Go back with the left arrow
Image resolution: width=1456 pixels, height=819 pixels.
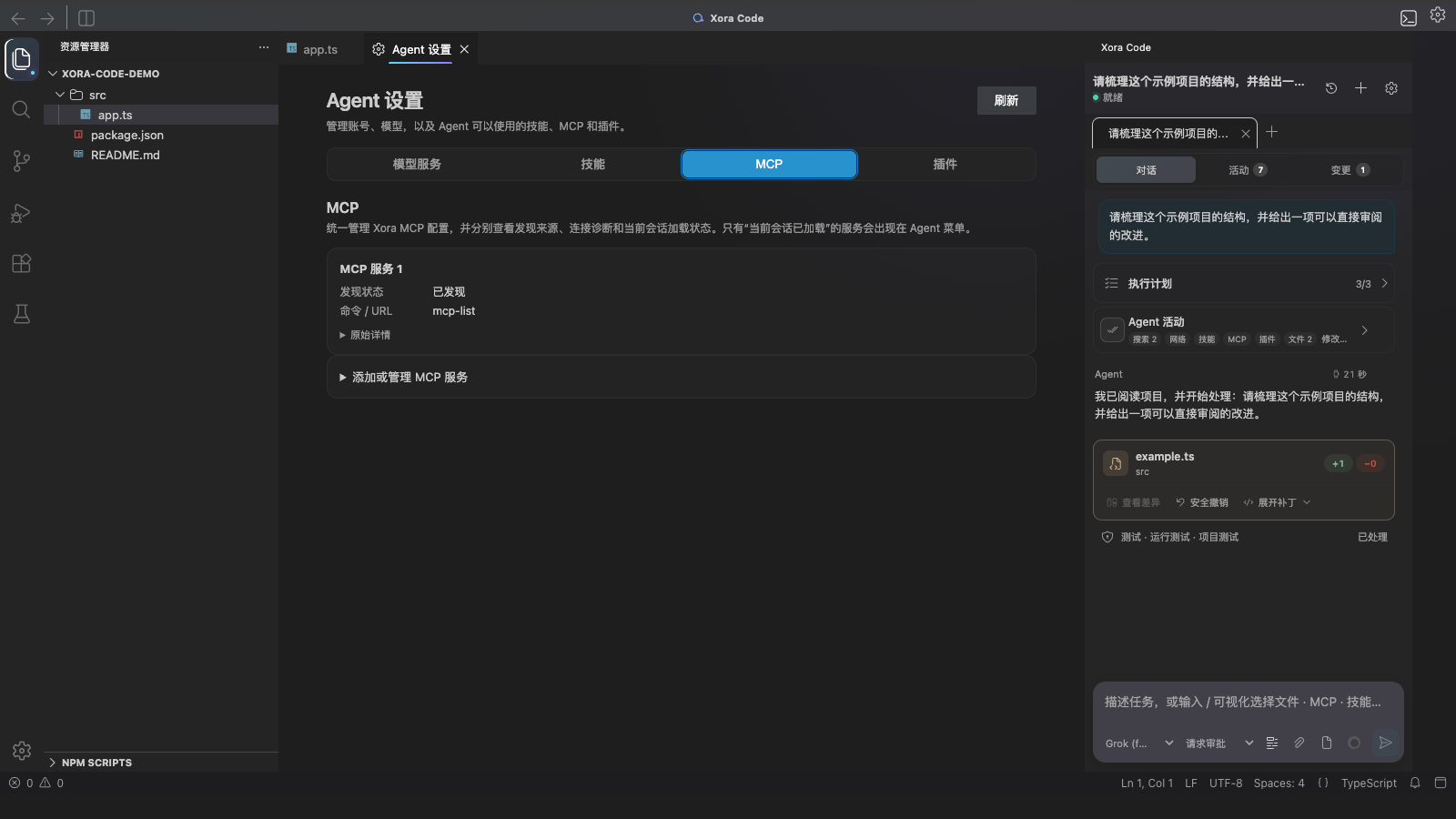click(18, 18)
